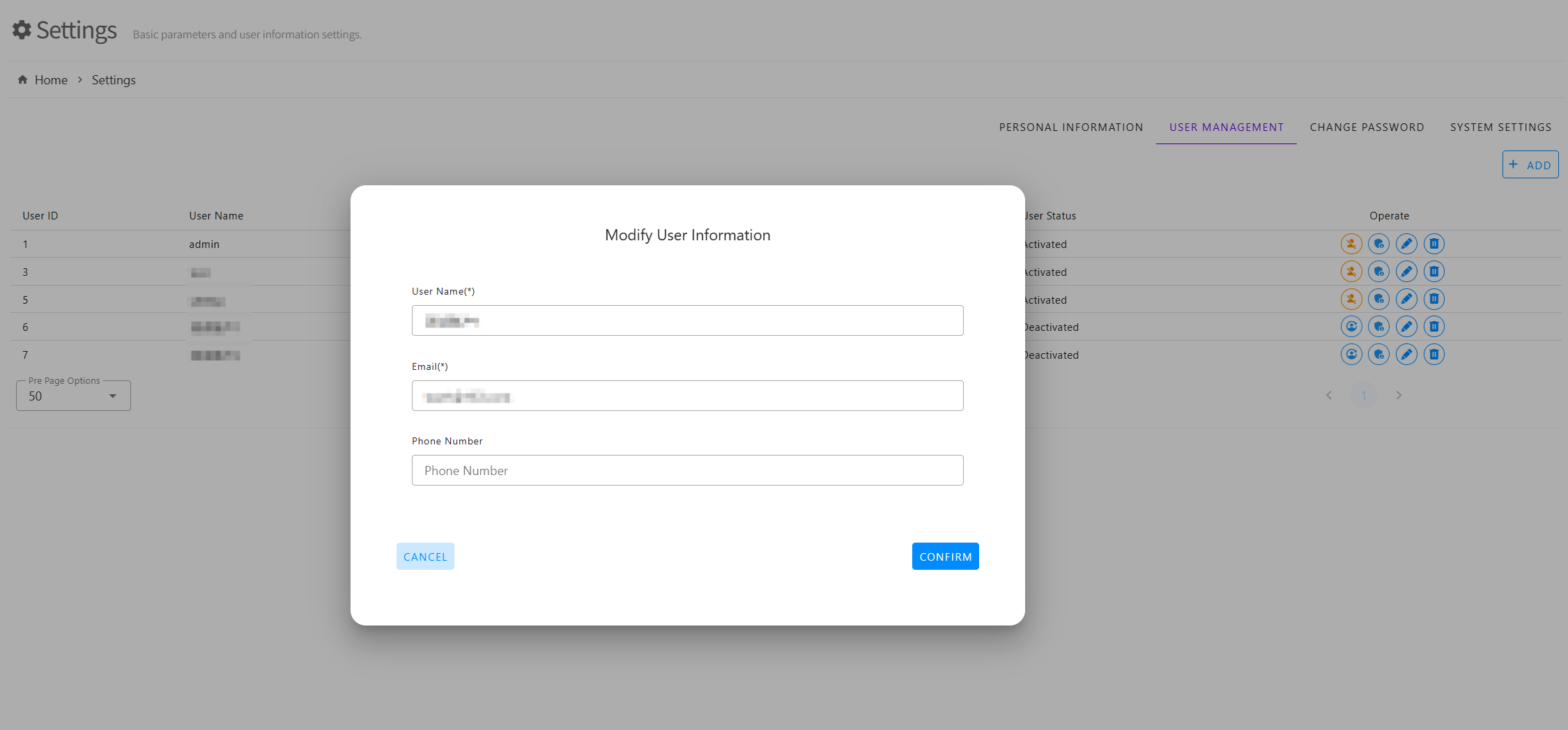
Task: Go to the next page arrow
Action: (1399, 396)
